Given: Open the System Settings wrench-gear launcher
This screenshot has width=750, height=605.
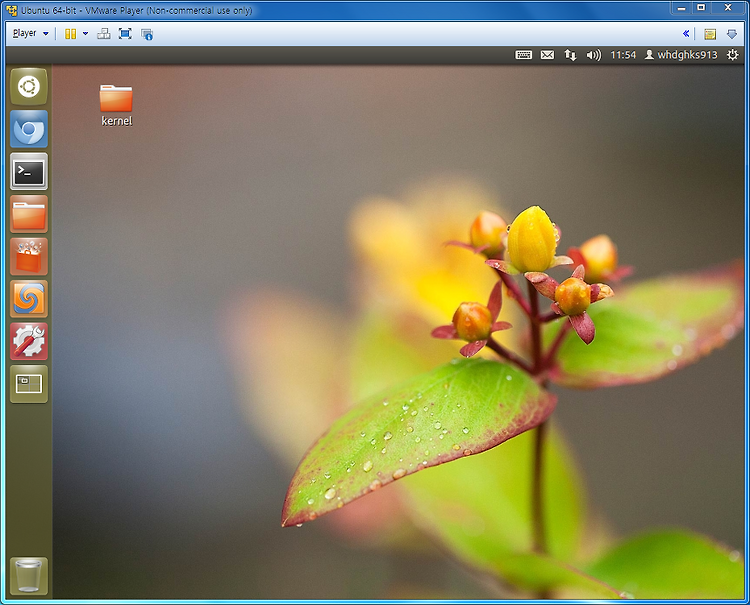Looking at the screenshot, I should pos(29,341).
